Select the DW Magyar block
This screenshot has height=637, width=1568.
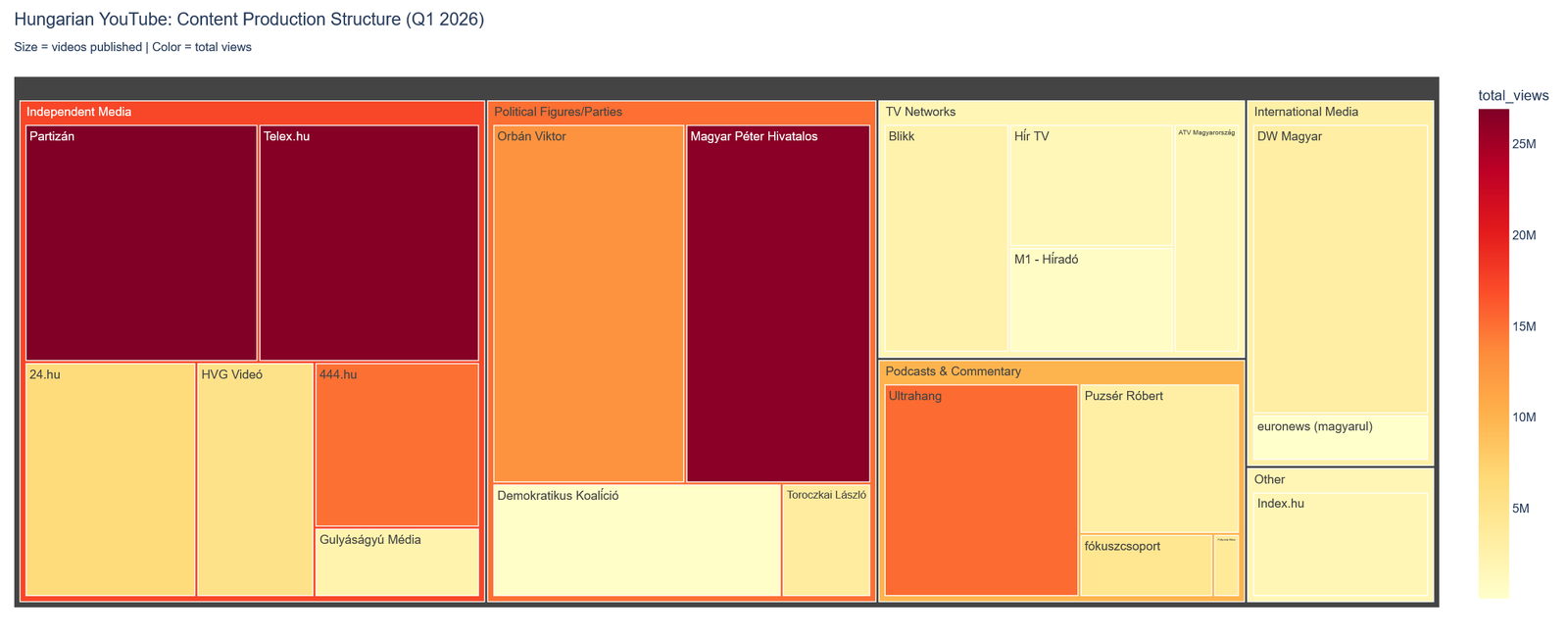coord(1341,269)
